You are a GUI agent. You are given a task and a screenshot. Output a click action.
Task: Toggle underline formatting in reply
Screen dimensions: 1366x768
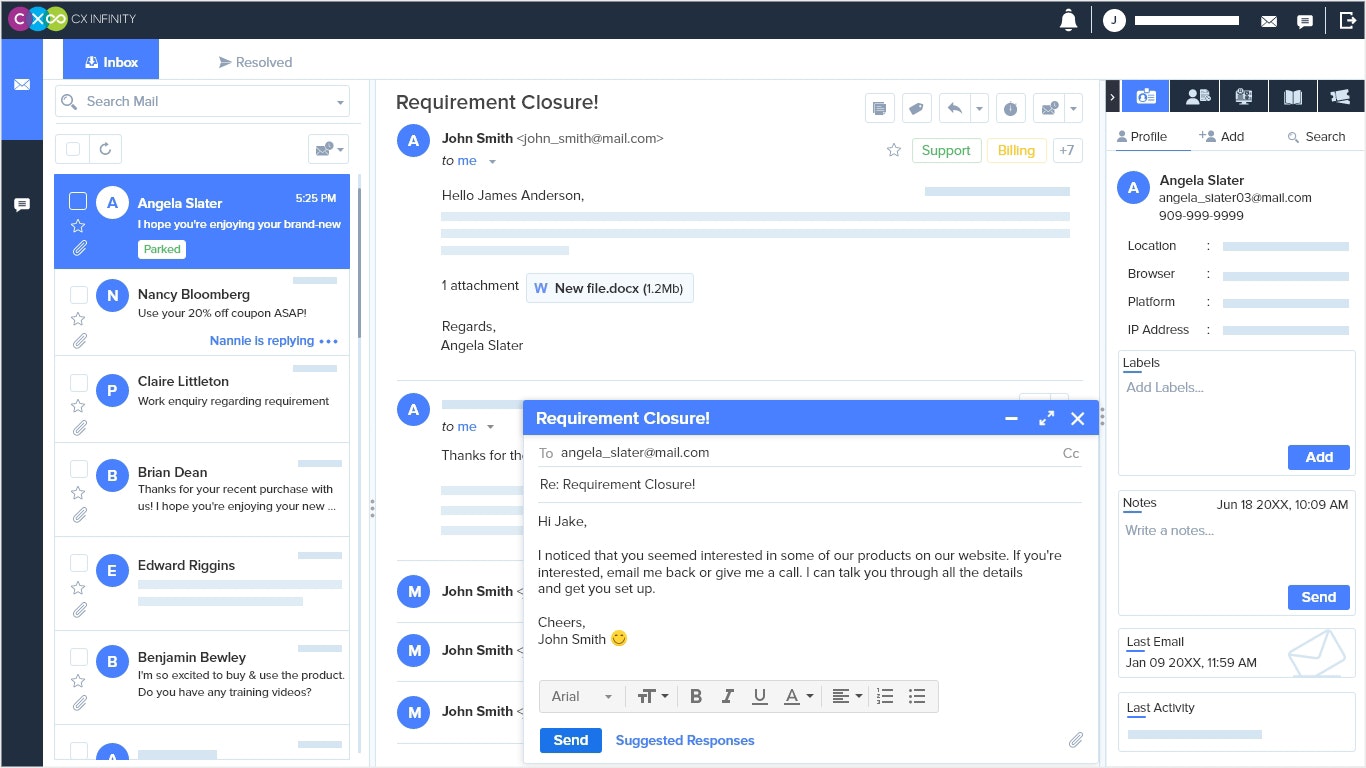point(760,696)
